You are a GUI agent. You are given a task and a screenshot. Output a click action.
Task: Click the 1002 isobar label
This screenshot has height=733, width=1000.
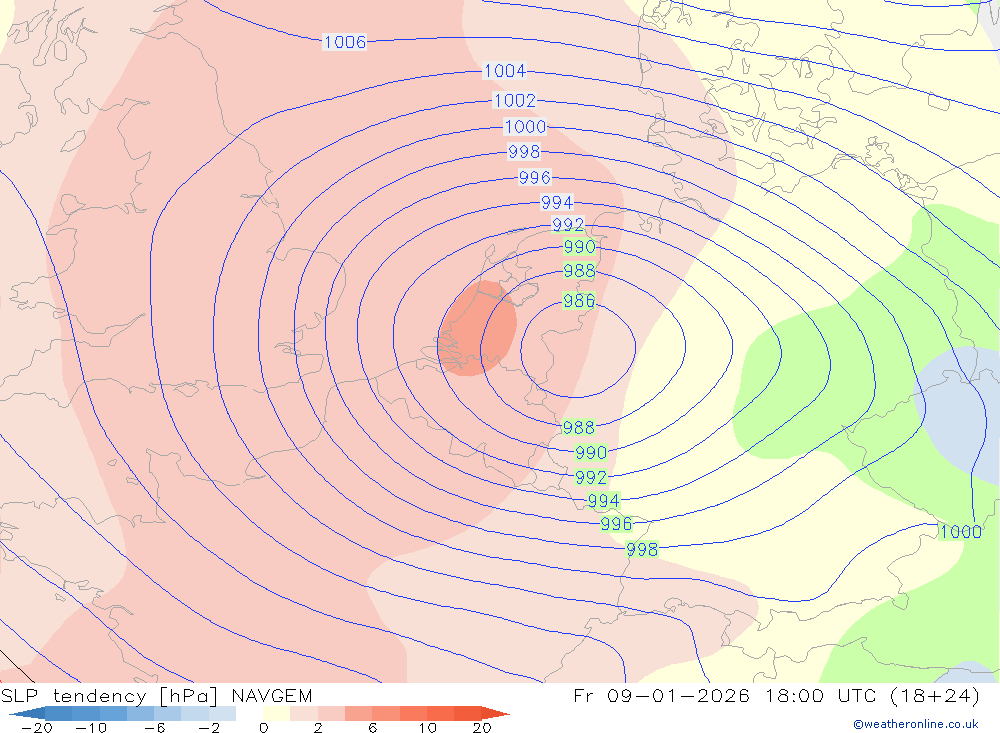pyautogui.click(x=515, y=100)
